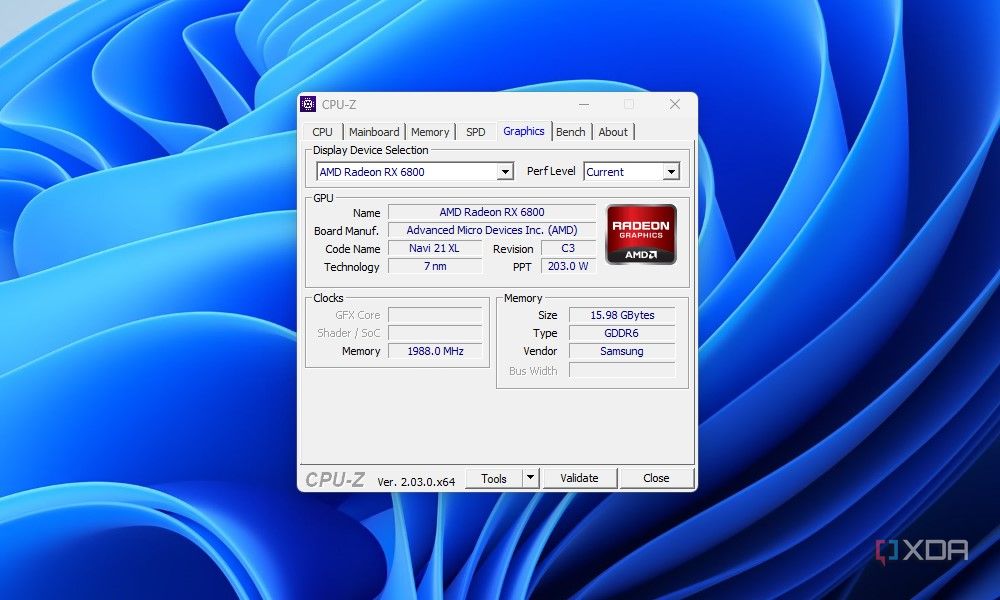Click the memory Type value GDDR6
Screen dimensions: 1000x600
point(622,333)
